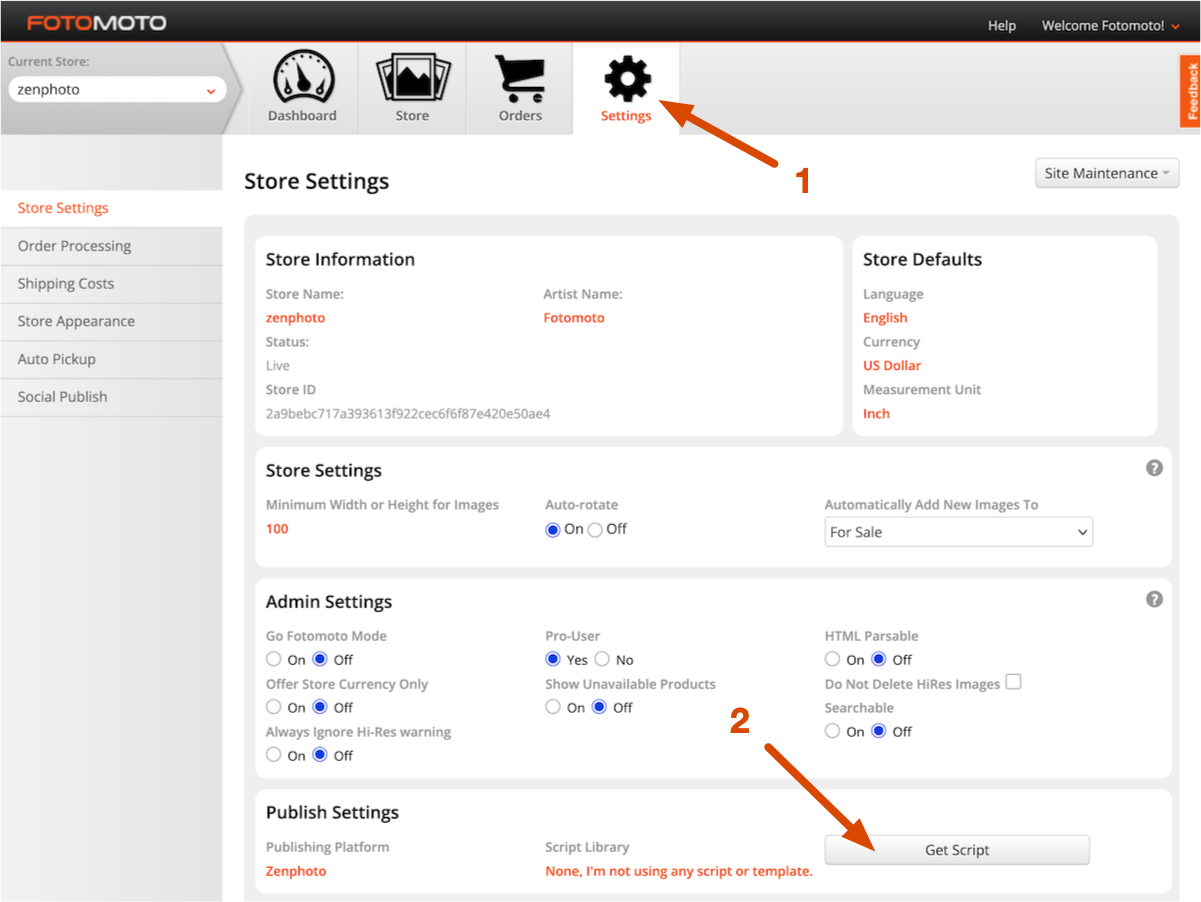Open the Site Maintenance dropdown

click(x=1107, y=173)
